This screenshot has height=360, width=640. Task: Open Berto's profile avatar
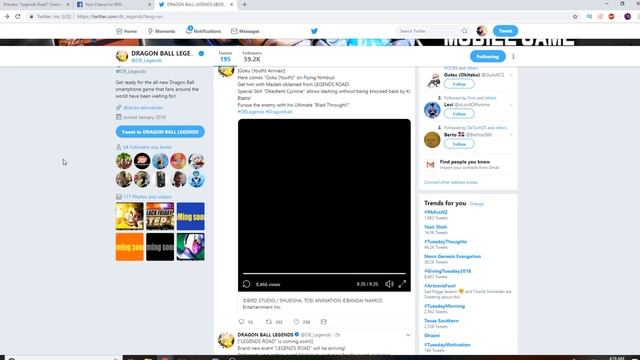[x=432, y=140]
